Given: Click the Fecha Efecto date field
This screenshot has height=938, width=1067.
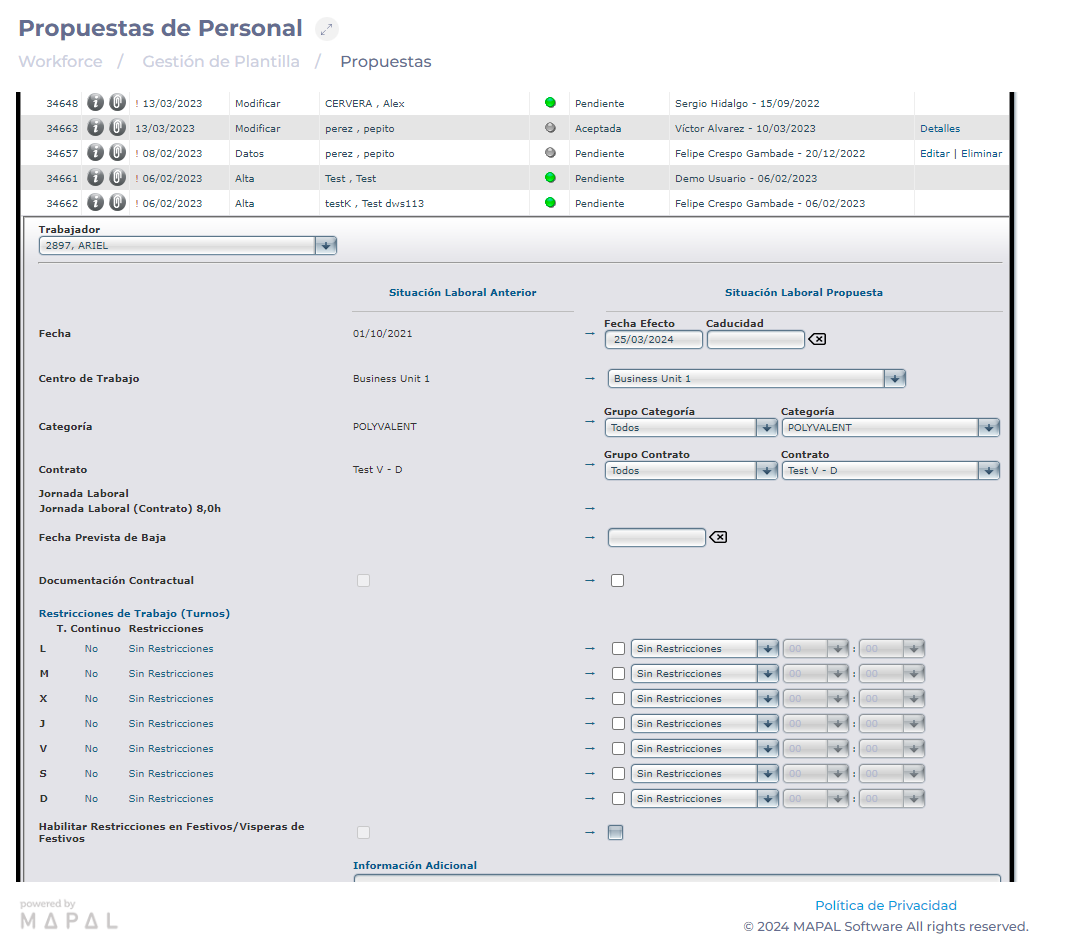Looking at the screenshot, I should pos(653,340).
